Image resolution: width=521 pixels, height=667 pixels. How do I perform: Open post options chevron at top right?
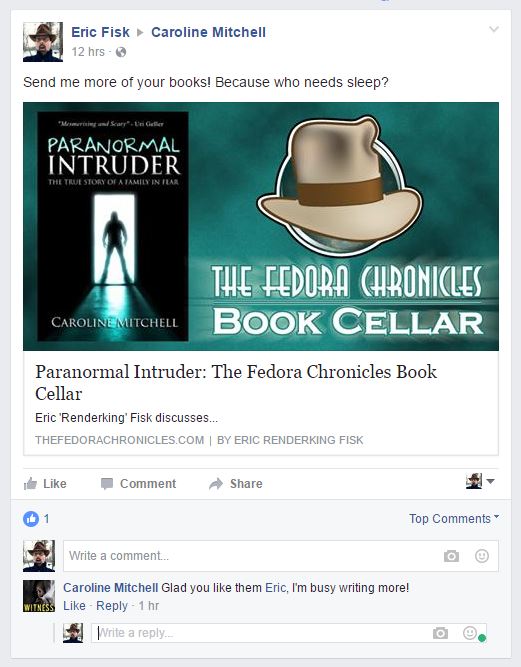[x=494, y=29]
